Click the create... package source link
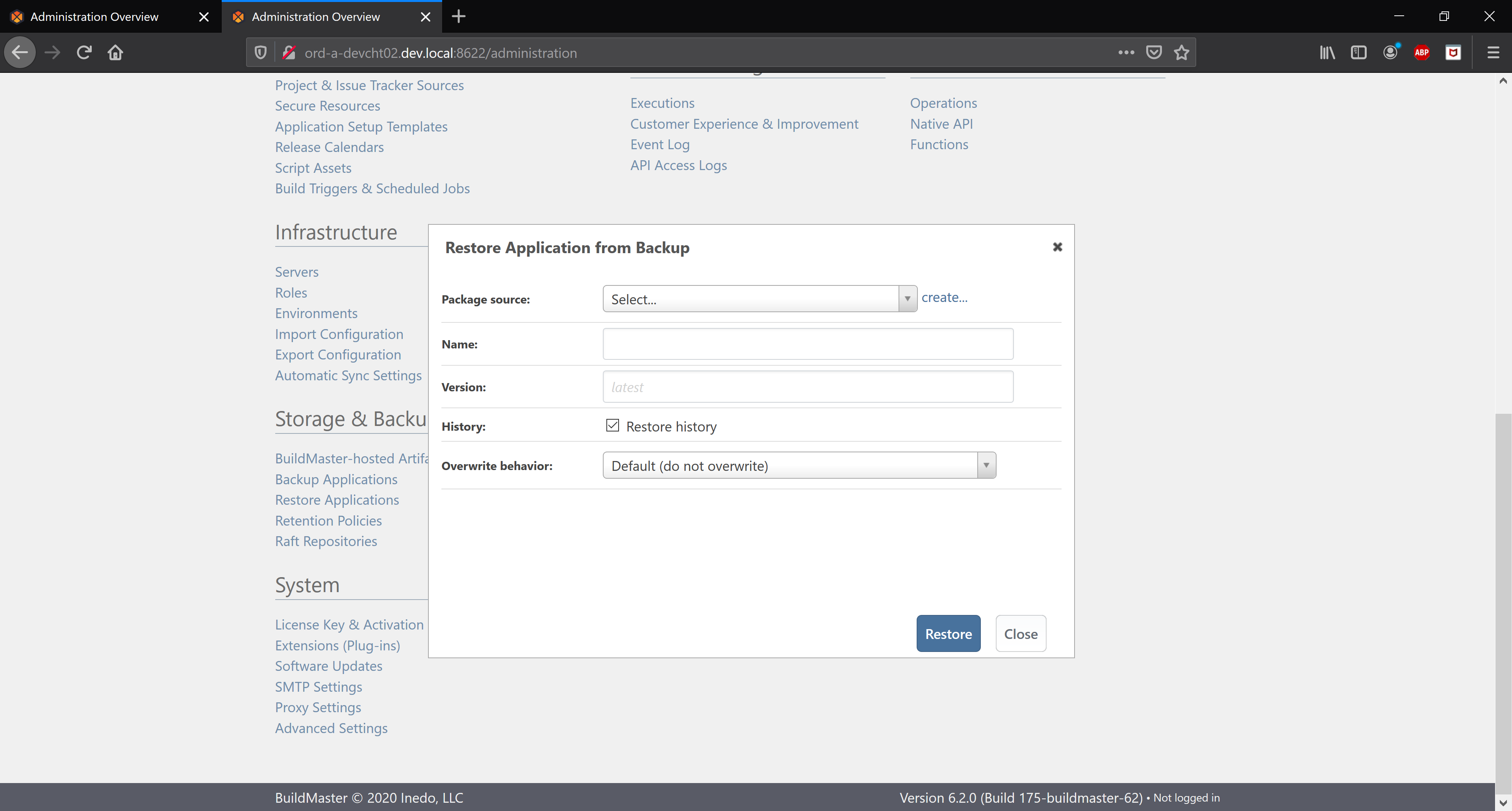This screenshot has height=811, width=1512. click(945, 298)
